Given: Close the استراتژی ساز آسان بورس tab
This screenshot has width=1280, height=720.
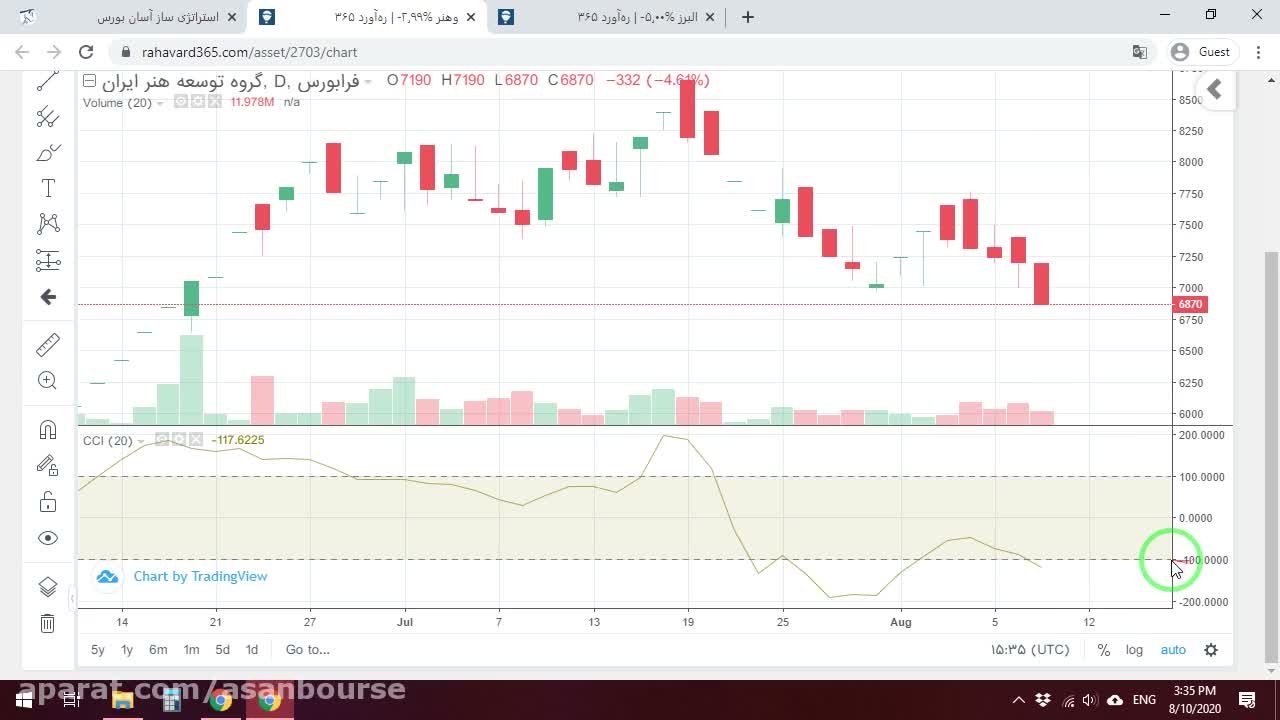Looking at the screenshot, I should (233, 17).
